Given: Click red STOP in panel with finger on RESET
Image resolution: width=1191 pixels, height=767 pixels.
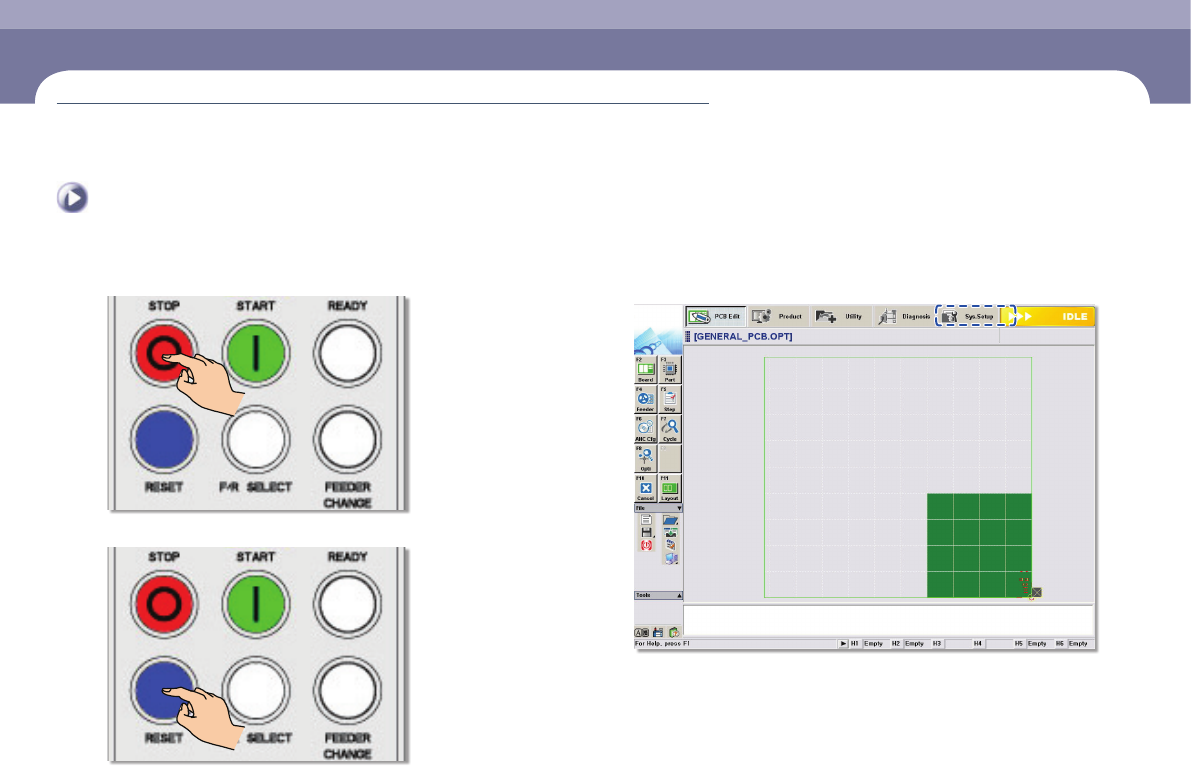Looking at the screenshot, I should (164, 604).
